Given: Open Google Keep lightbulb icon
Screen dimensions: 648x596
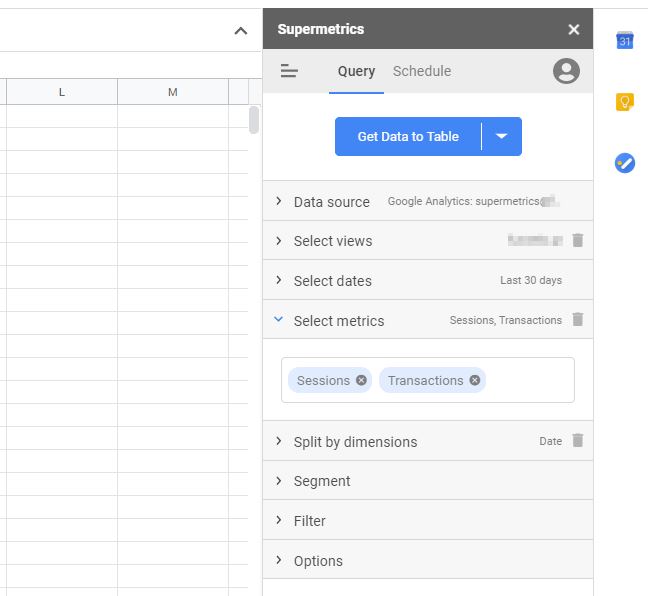Looking at the screenshot, I should pyautogui.click(x=624, y=101).
